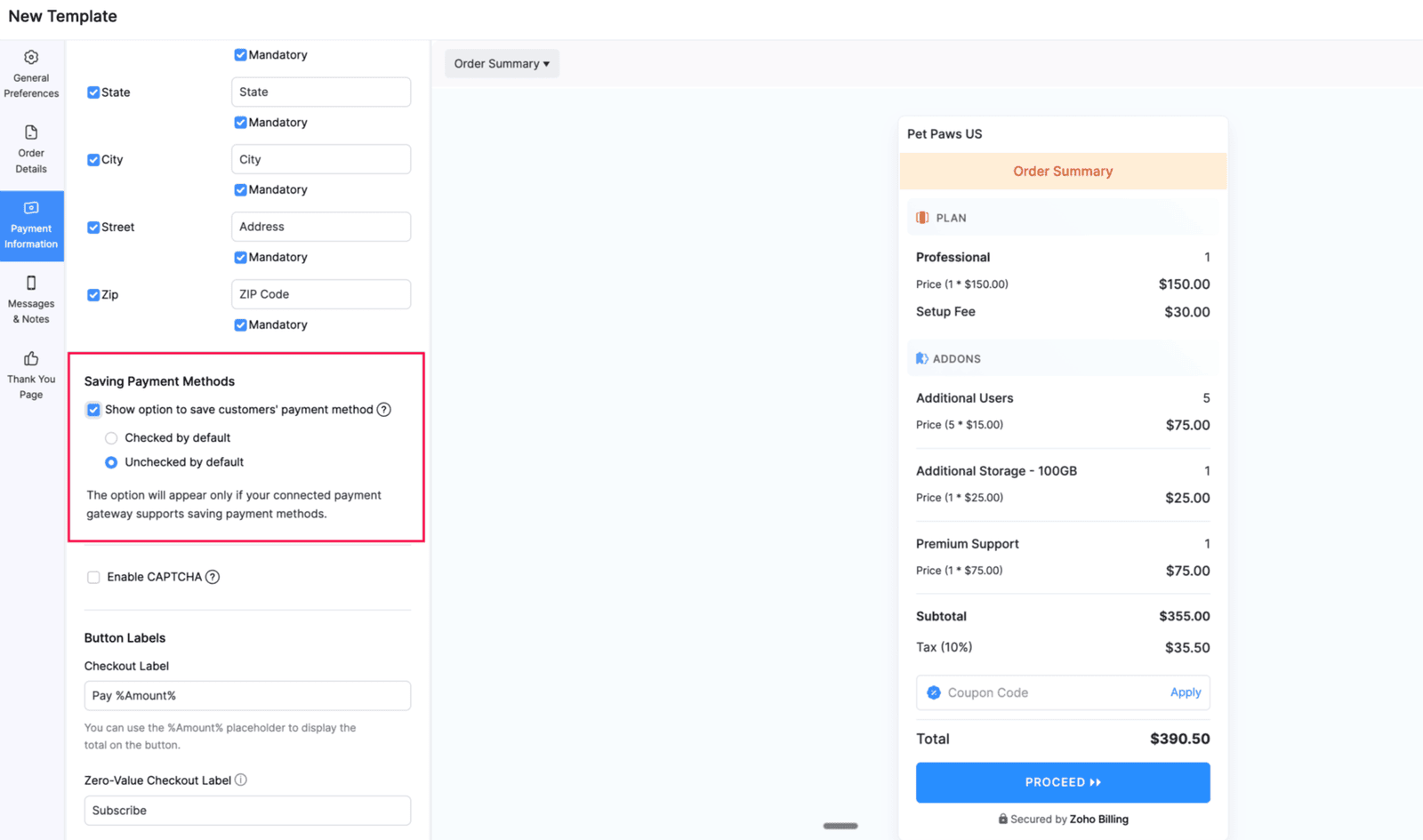
Task: Uncheck Show option to save payment method
Action: coord(93,410)
